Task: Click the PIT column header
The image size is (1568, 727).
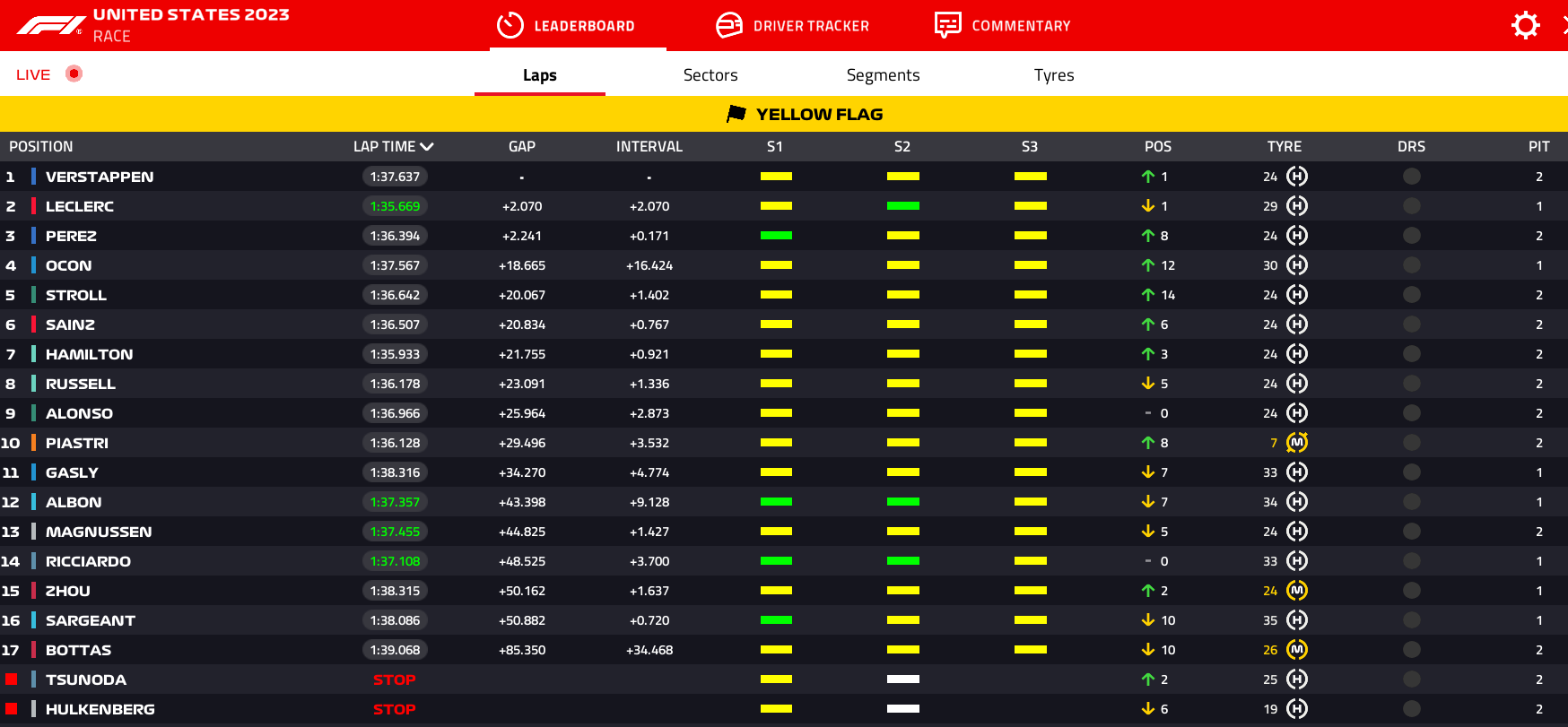Action: point(1539,147)
